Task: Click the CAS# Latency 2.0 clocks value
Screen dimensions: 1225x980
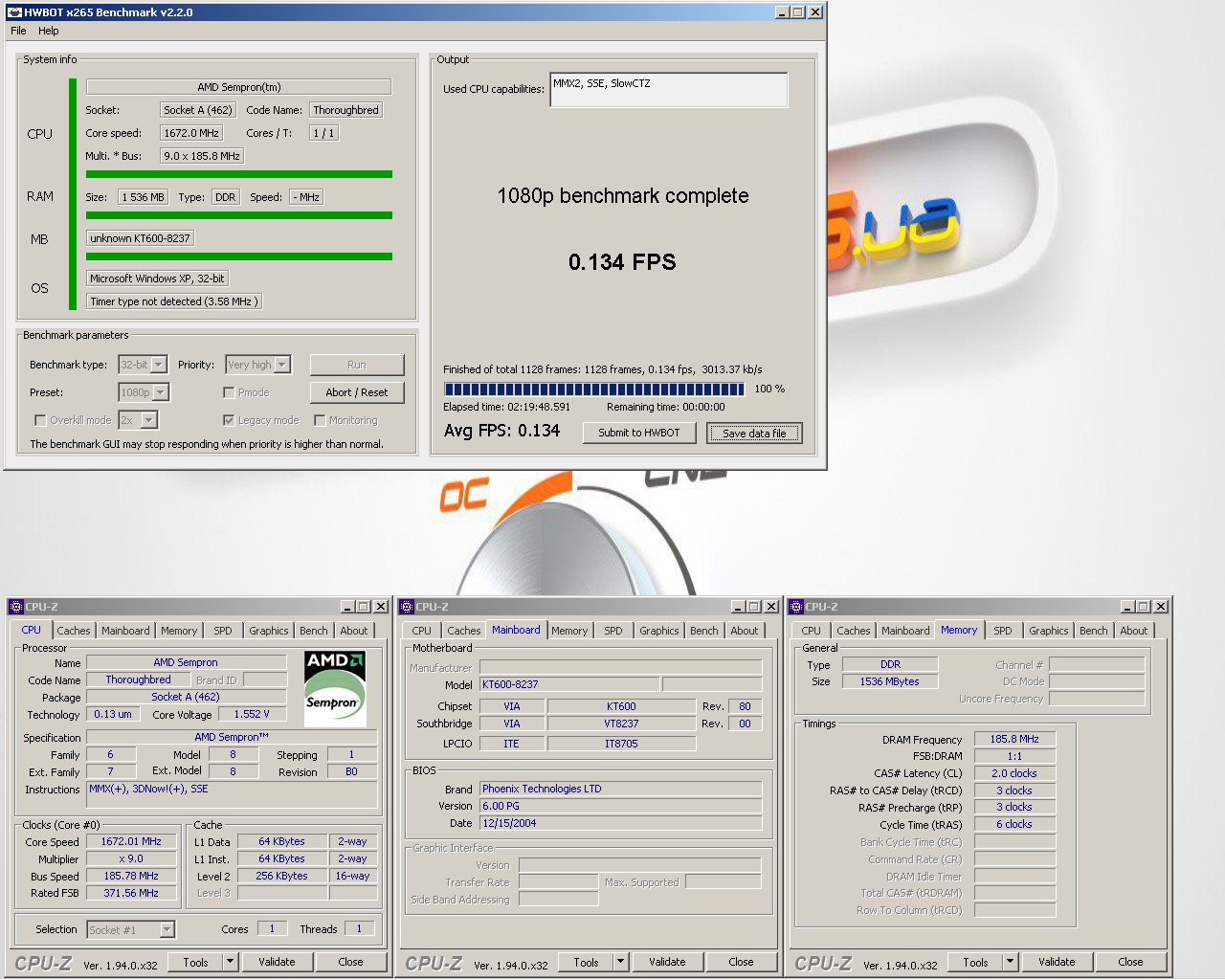Action: 1014,773
